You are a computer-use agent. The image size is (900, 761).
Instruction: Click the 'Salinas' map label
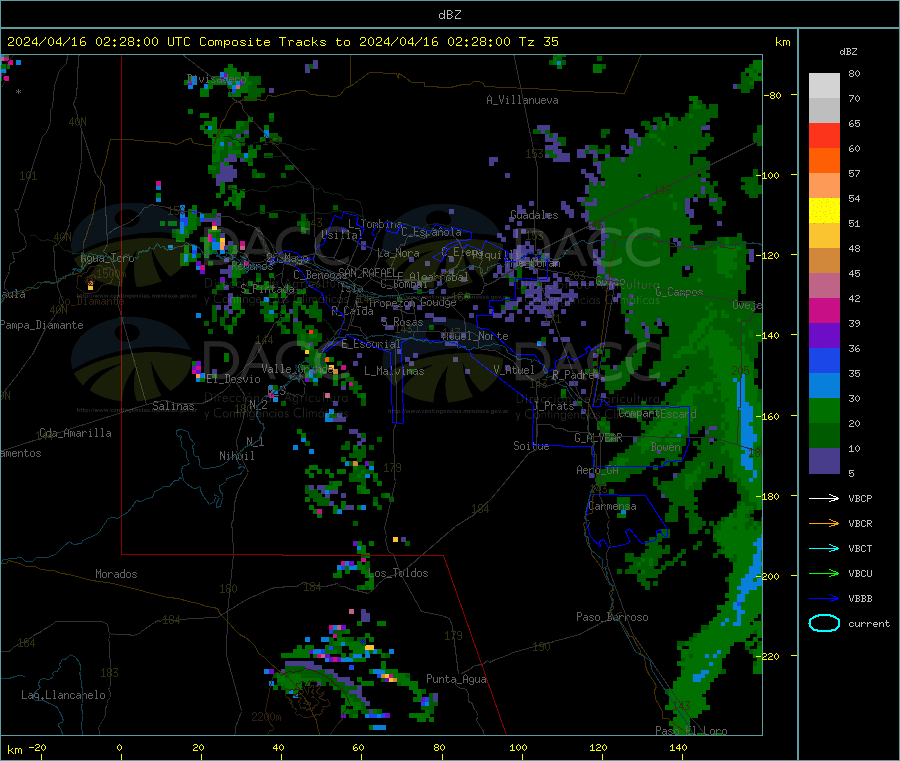point(173,406)
